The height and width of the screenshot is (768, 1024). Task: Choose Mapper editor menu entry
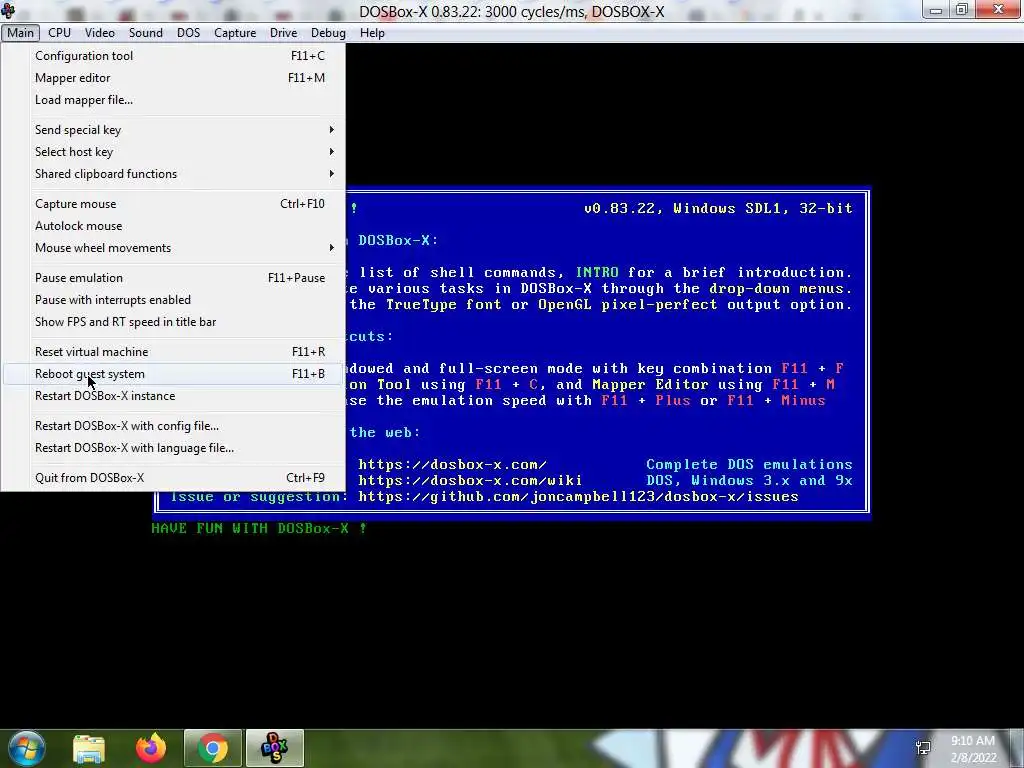(173, 78)
